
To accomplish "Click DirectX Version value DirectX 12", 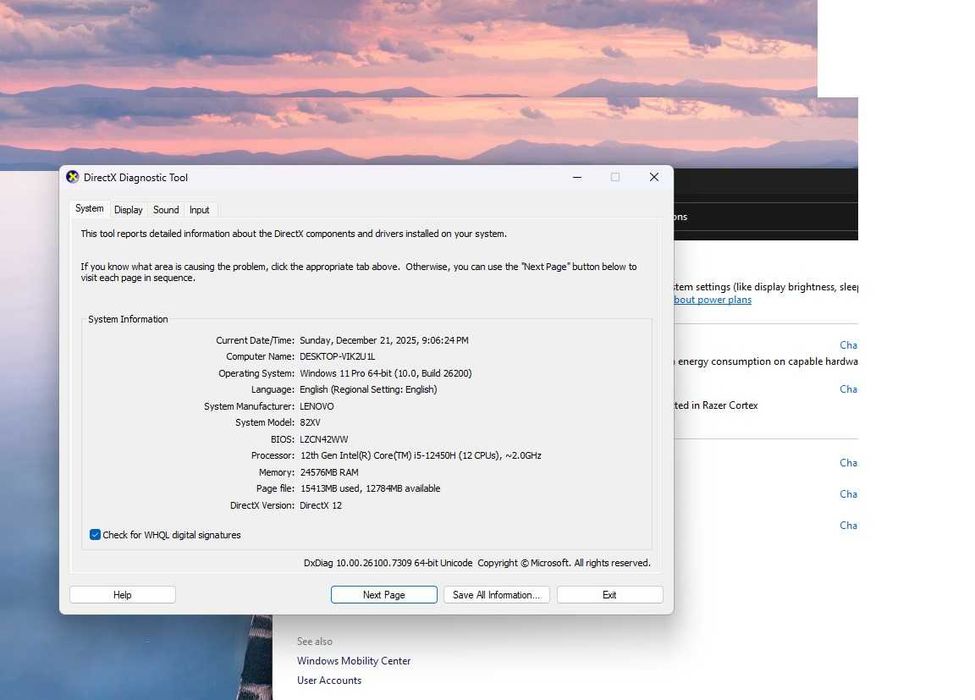I will [x=321, y=505].
